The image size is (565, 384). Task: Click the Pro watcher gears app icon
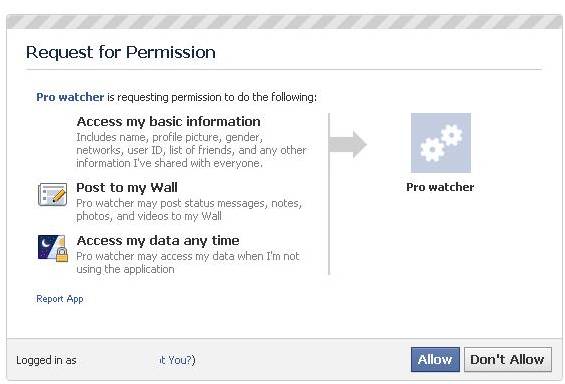point(441,143)
